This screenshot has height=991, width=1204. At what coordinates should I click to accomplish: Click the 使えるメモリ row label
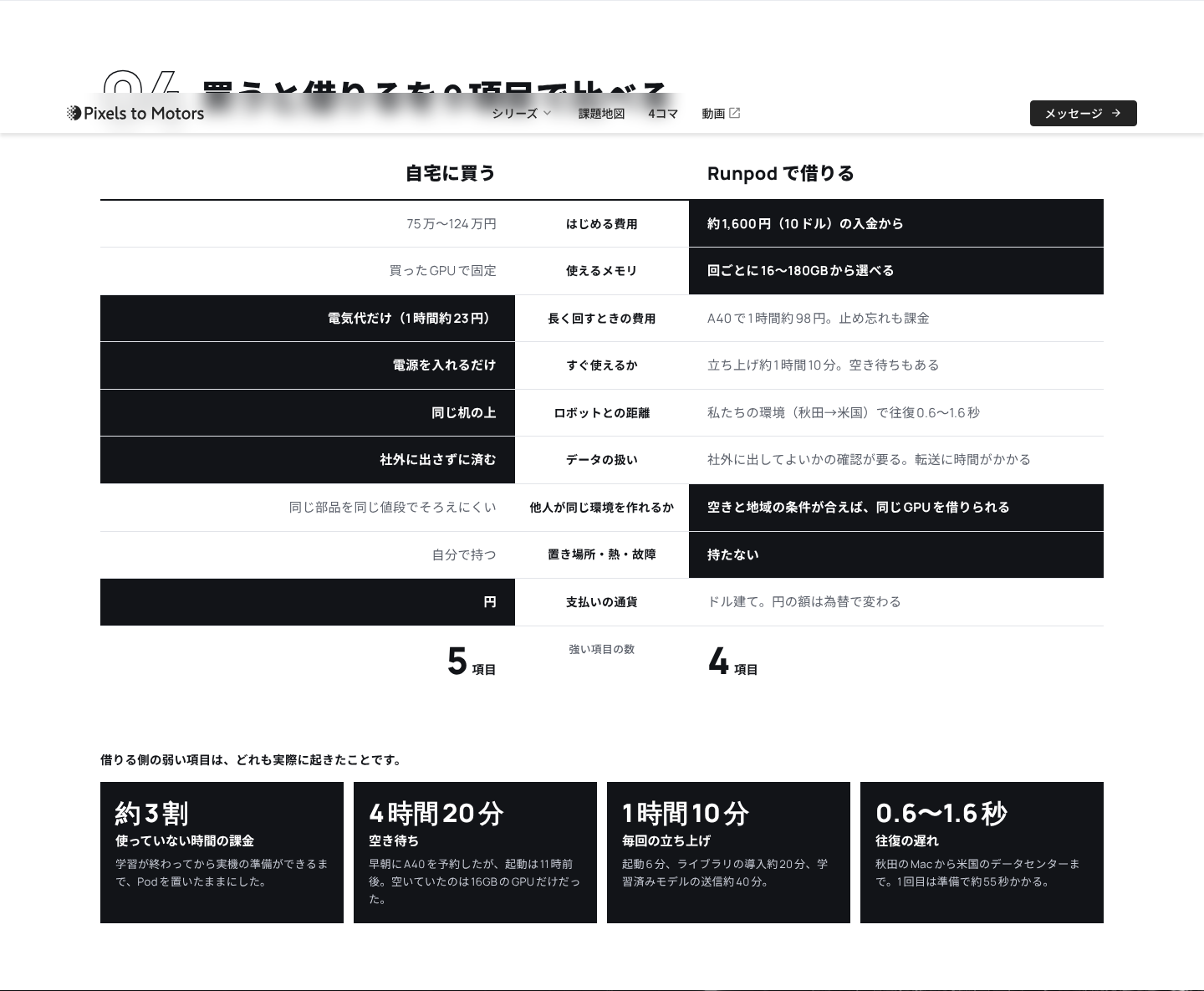click(602, 271)
